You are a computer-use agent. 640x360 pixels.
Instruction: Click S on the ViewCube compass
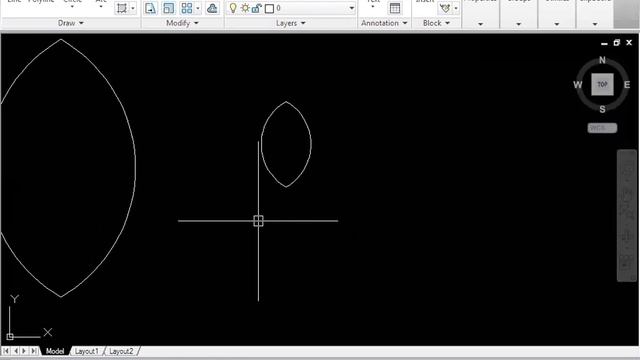point(602,109)
